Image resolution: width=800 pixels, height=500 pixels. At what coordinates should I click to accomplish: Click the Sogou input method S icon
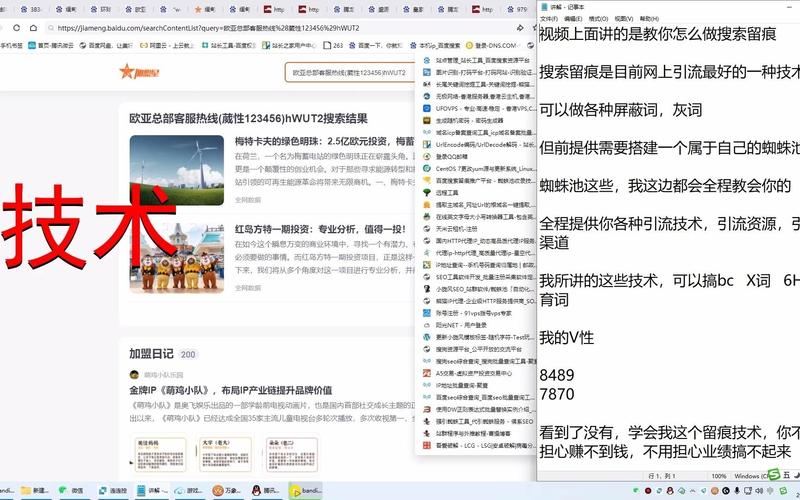[x=774, y=474]
